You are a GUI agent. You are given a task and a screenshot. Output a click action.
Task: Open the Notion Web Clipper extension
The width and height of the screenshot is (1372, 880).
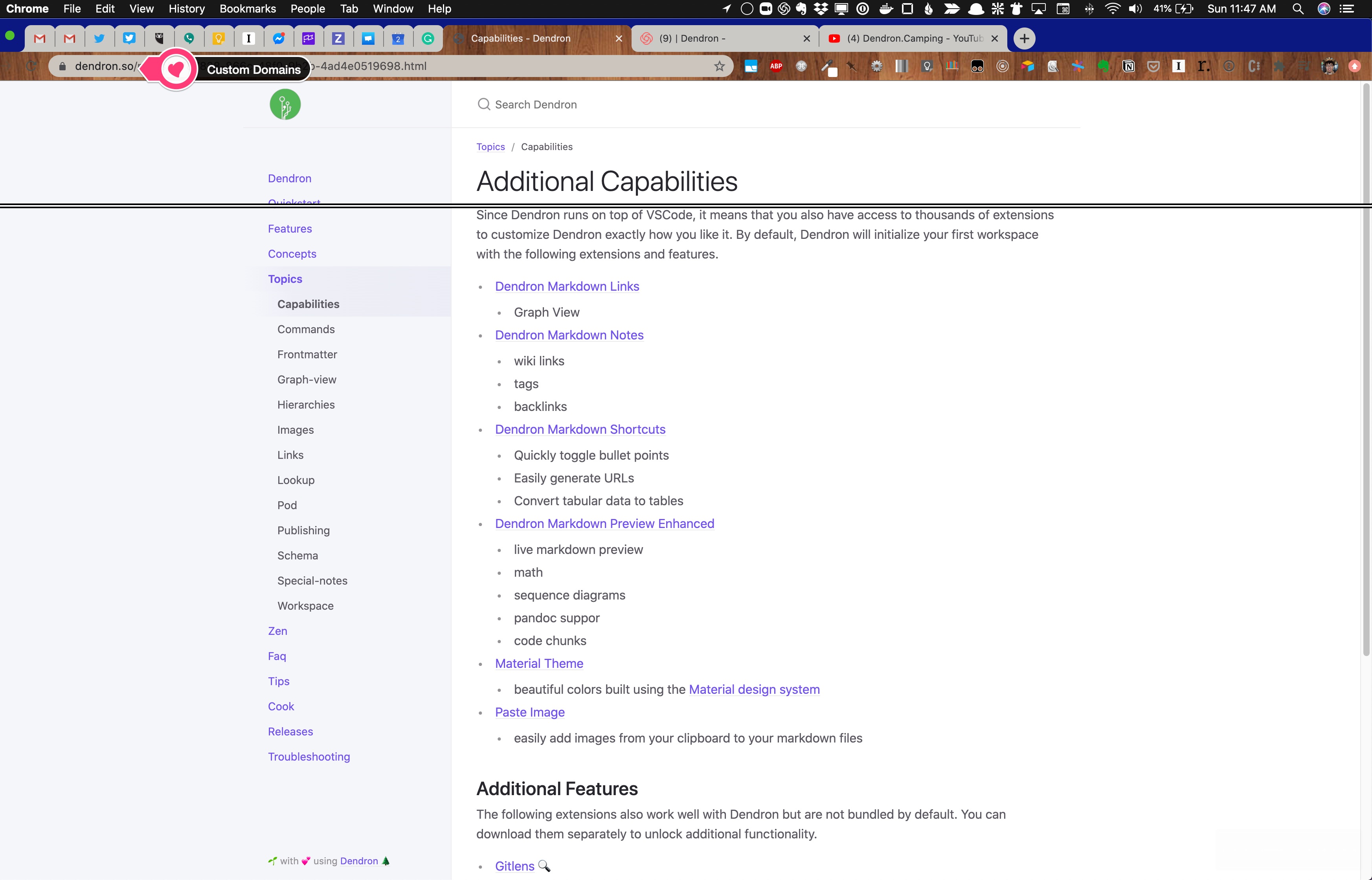[x=1128, y=66]
